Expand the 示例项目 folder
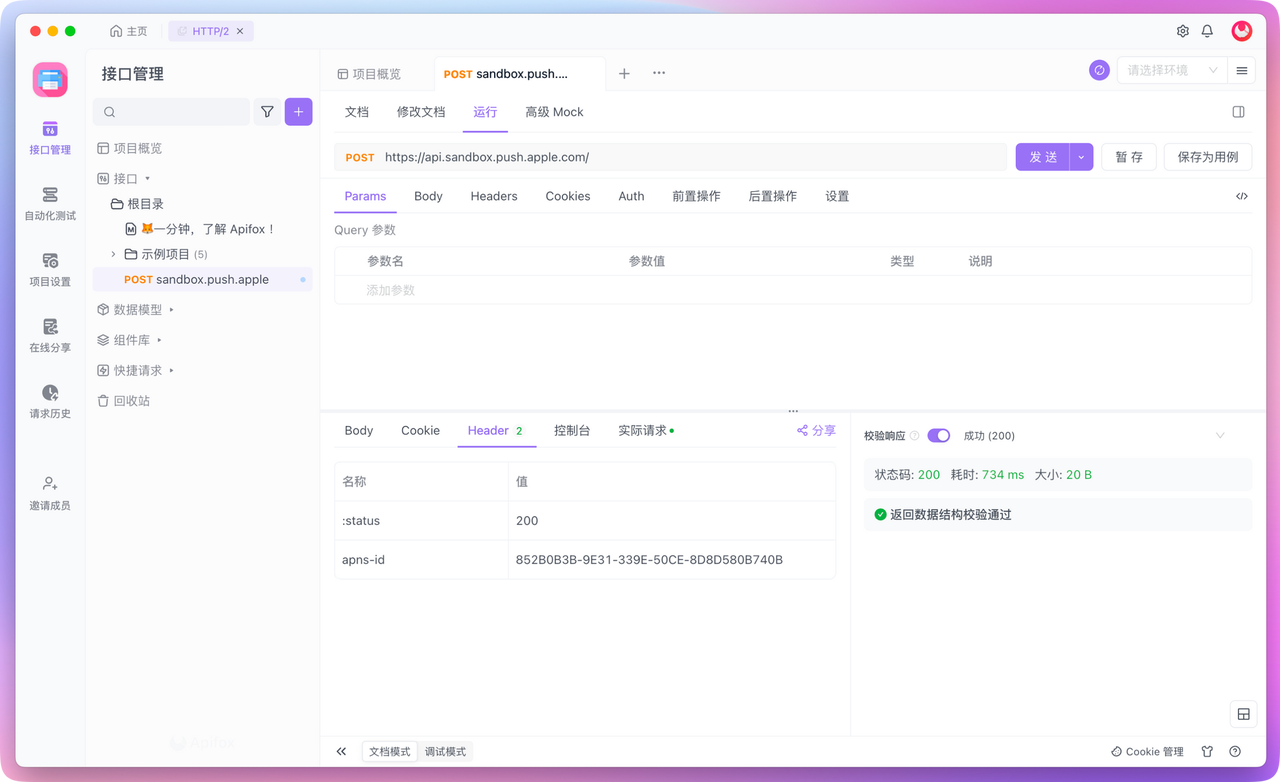1280x782 pixels. [113, 254]
